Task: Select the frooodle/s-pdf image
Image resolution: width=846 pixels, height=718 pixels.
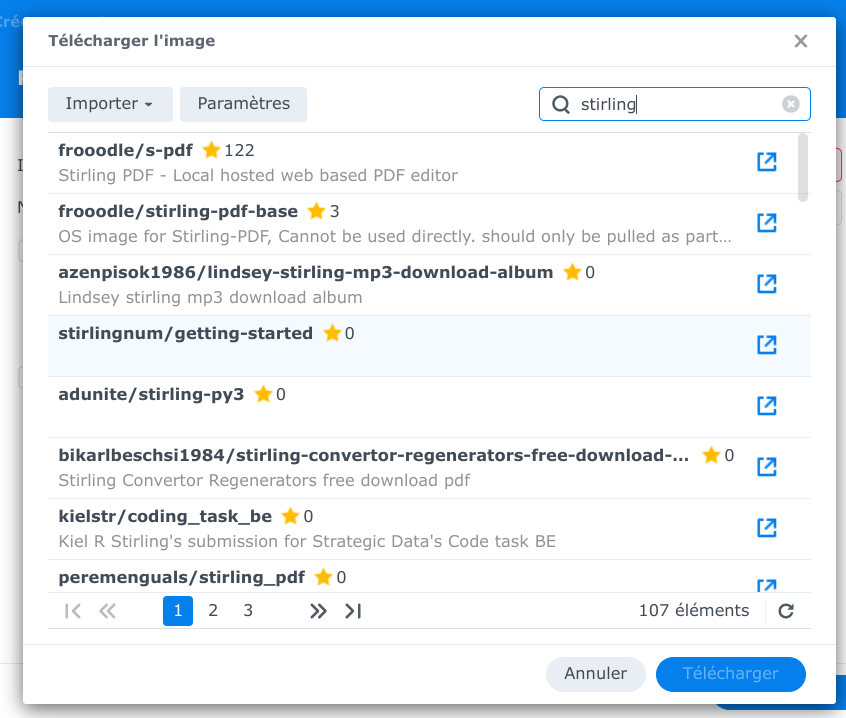Action: pyautogui.click(x=429, y=163)
